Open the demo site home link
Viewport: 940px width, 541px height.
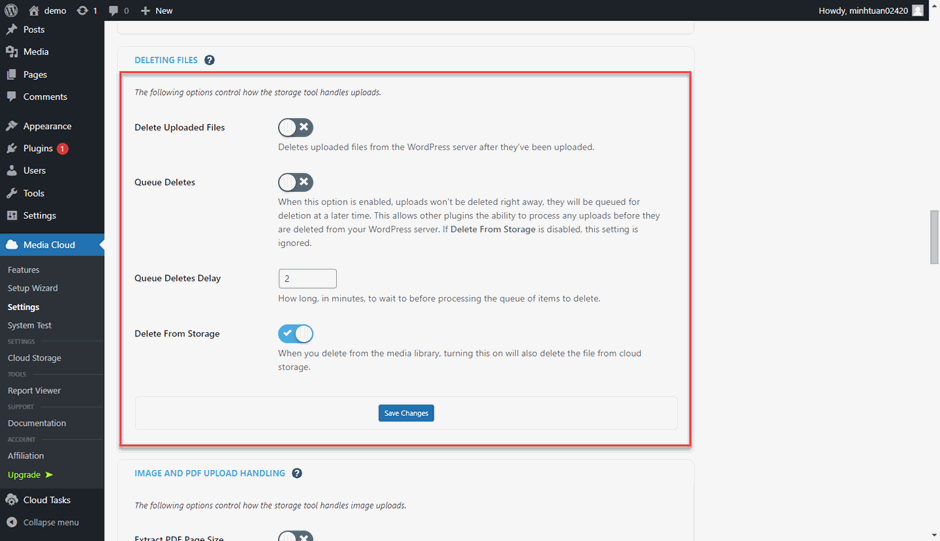coord(47,10)
